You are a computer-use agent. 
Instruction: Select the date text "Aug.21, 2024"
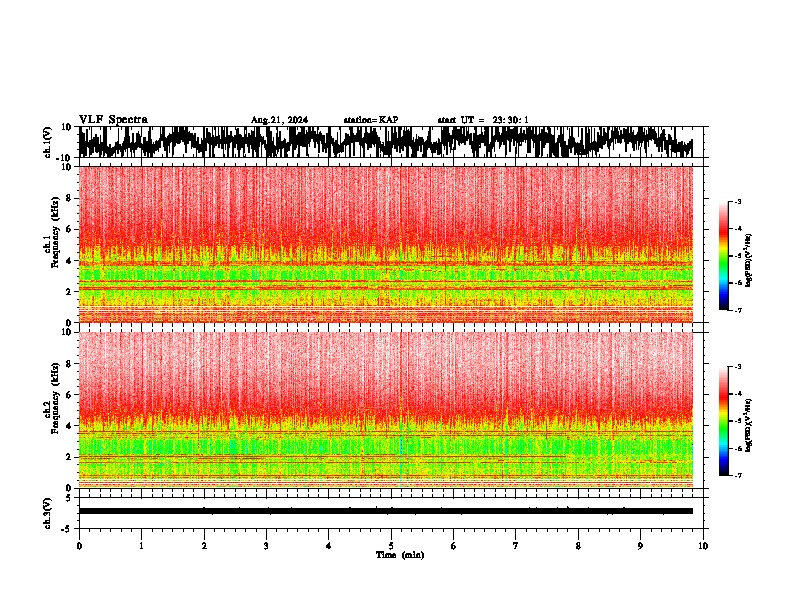pos(279,120)
